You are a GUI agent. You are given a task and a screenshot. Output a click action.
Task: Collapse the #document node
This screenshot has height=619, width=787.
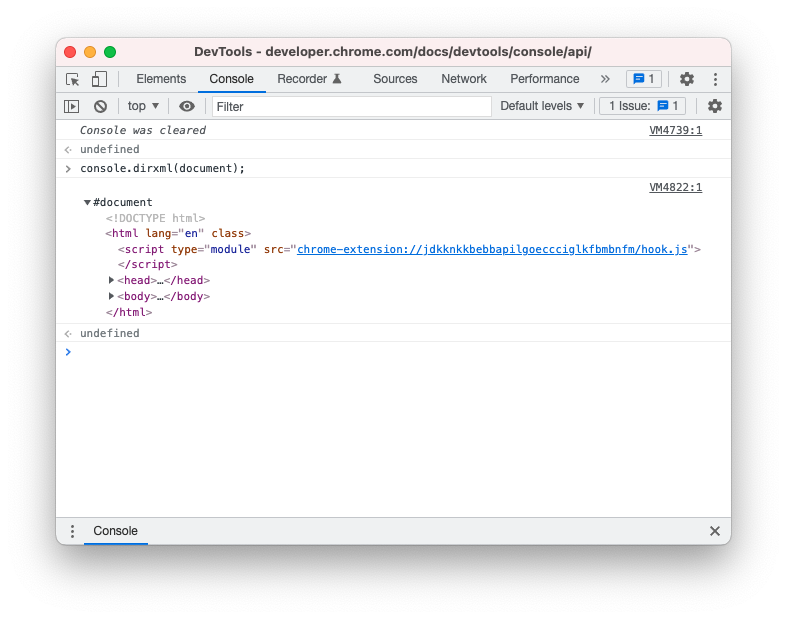[87, 202]
